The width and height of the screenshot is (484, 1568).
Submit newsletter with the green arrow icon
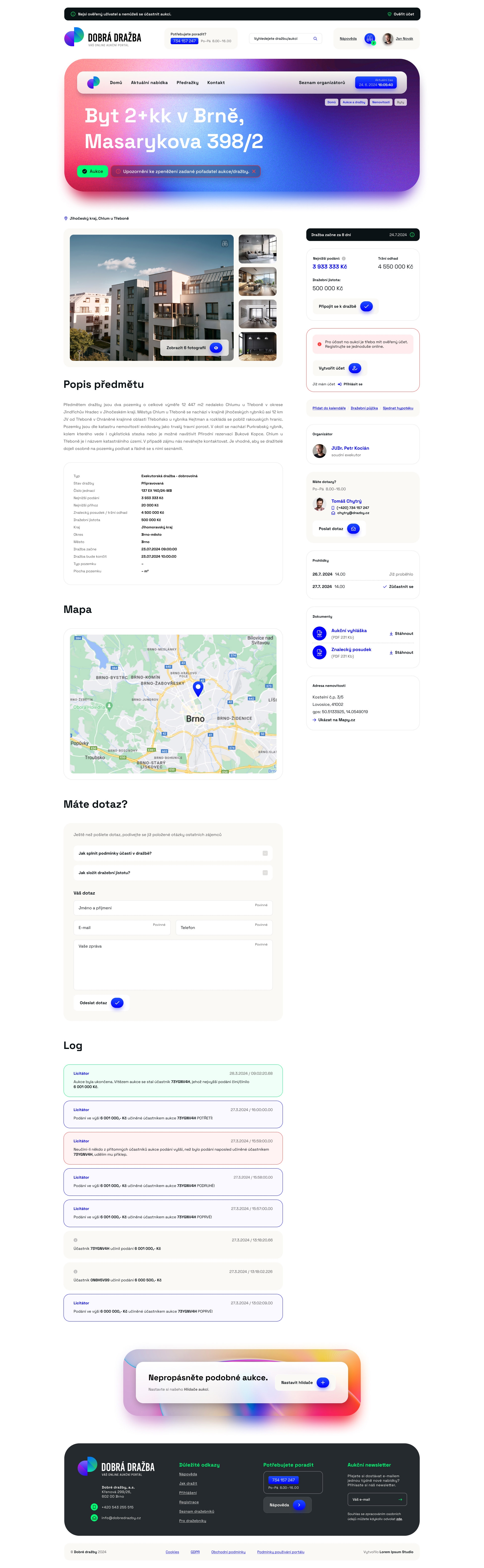400,1499
